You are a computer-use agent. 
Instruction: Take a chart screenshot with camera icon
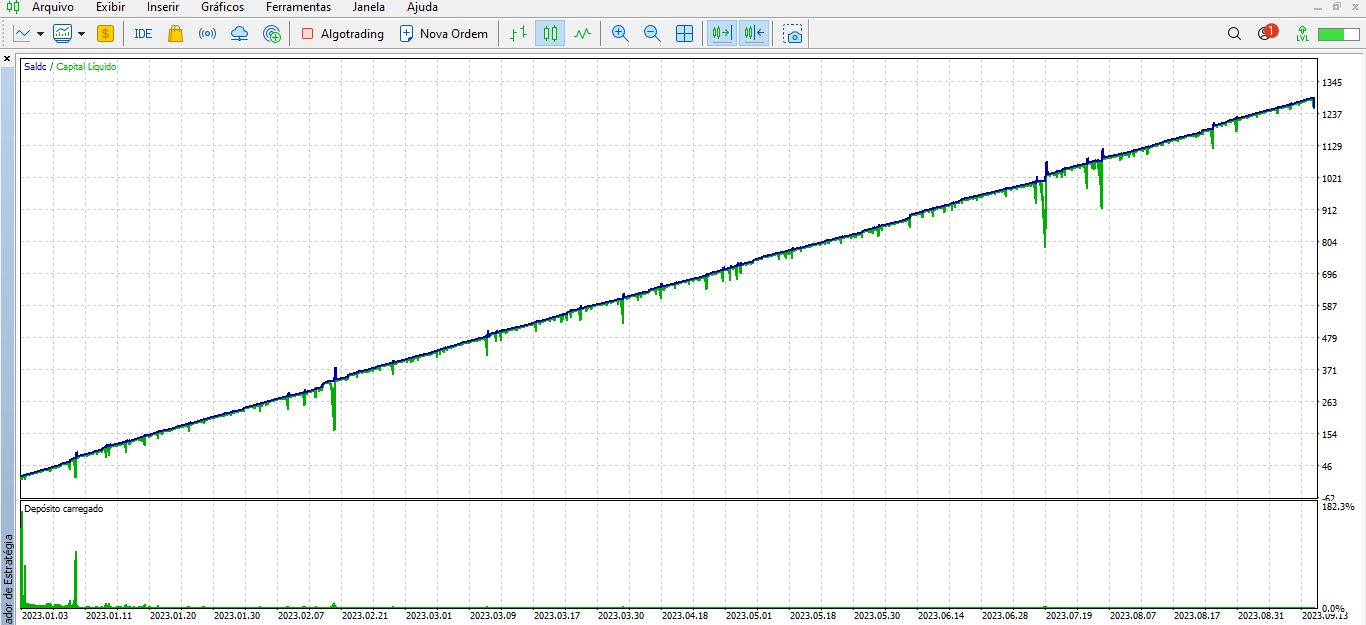793,33
